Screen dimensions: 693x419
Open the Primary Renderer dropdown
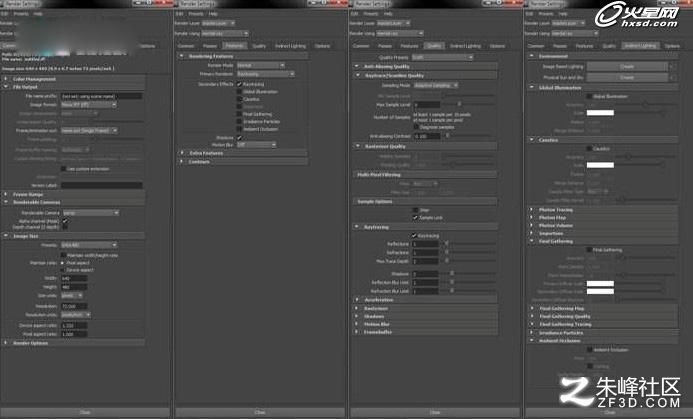(x=266, y=74)
